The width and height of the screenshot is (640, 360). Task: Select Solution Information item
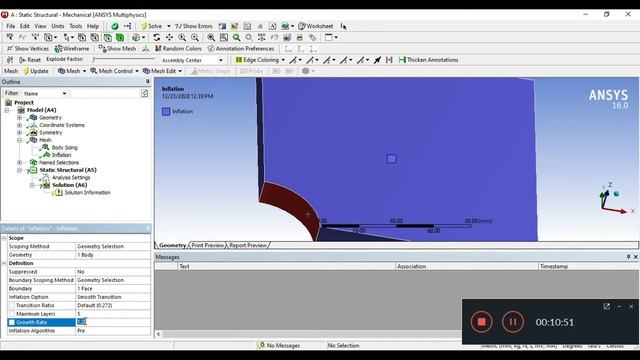87,193
